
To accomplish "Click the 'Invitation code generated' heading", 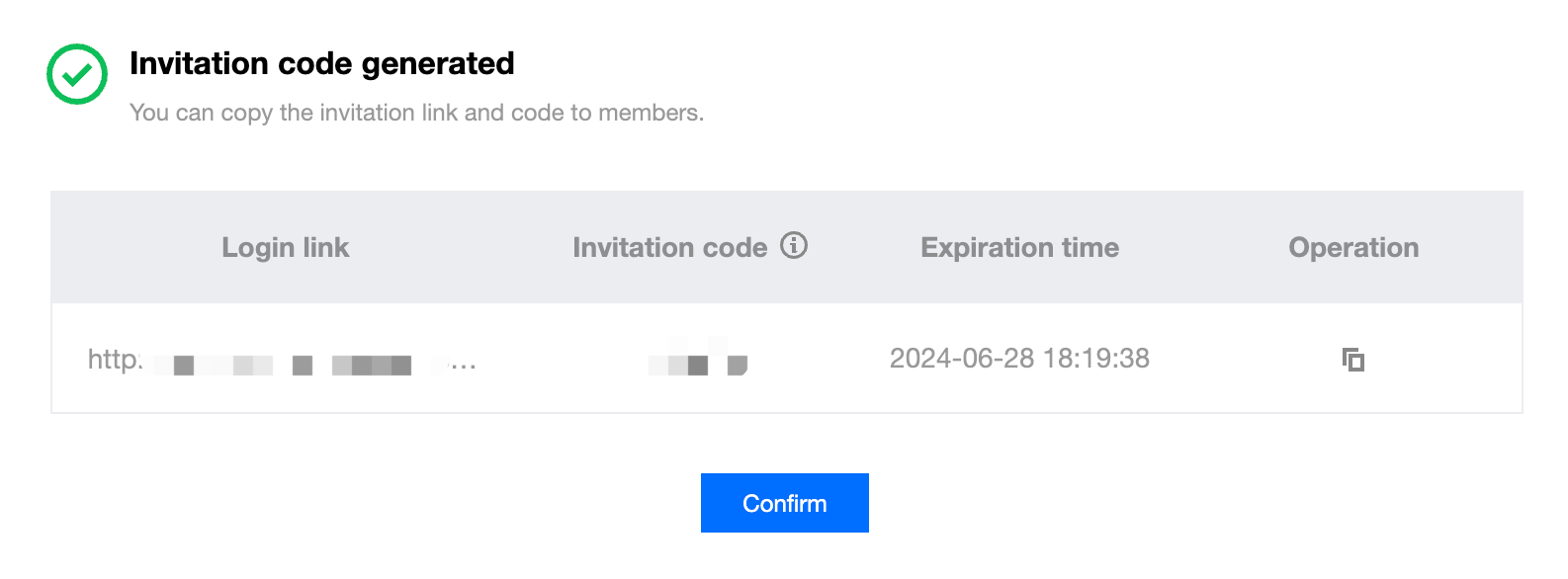I will click(321, 63).
